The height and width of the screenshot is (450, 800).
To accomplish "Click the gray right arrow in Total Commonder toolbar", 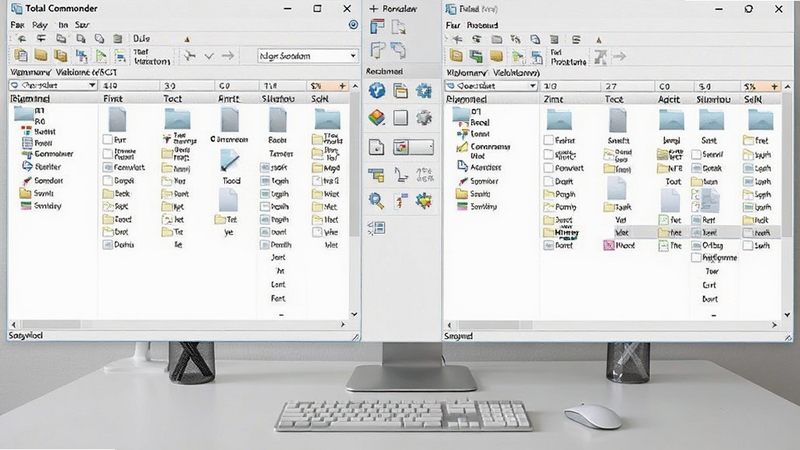I will click(228, 56).
